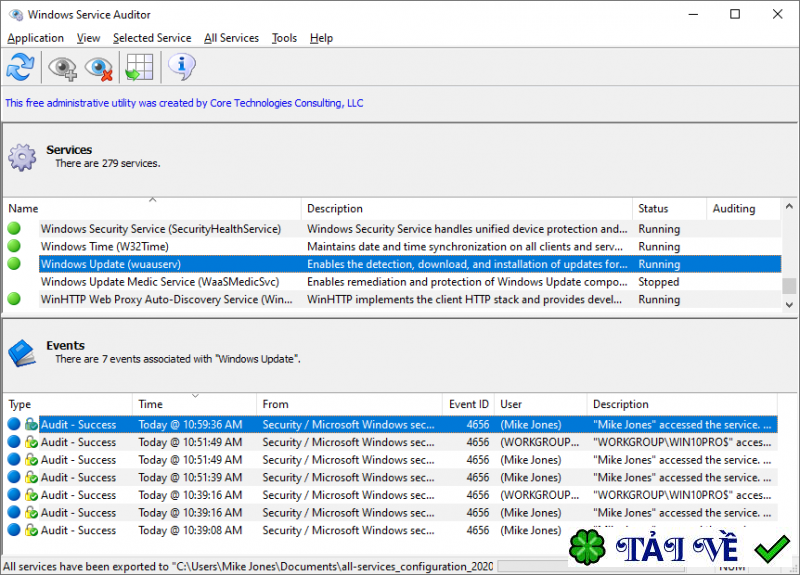Sort services by the Name column header

(150, 209)
